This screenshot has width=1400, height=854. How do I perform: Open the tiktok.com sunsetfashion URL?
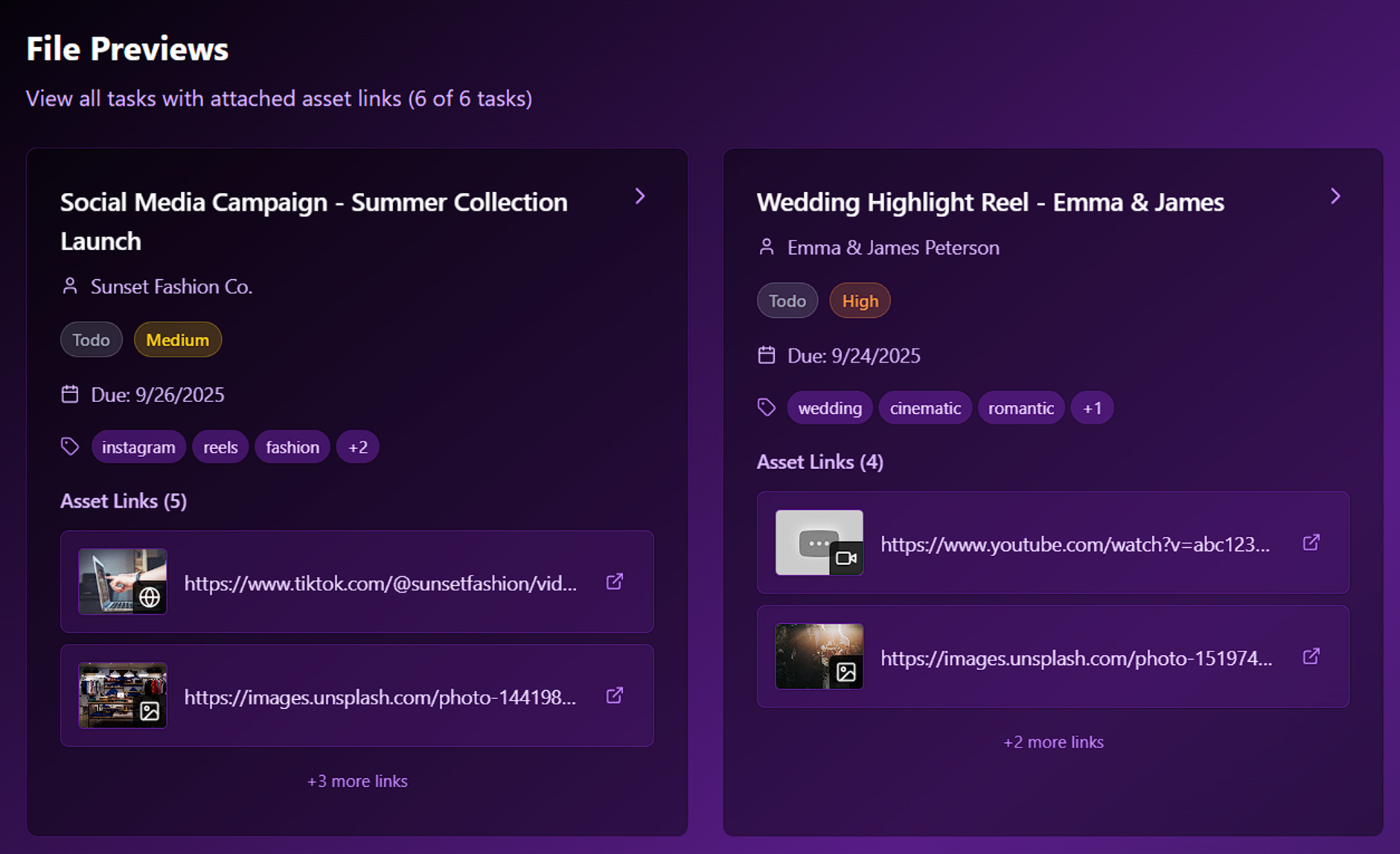pyautogui.click(x=380, y=583)
